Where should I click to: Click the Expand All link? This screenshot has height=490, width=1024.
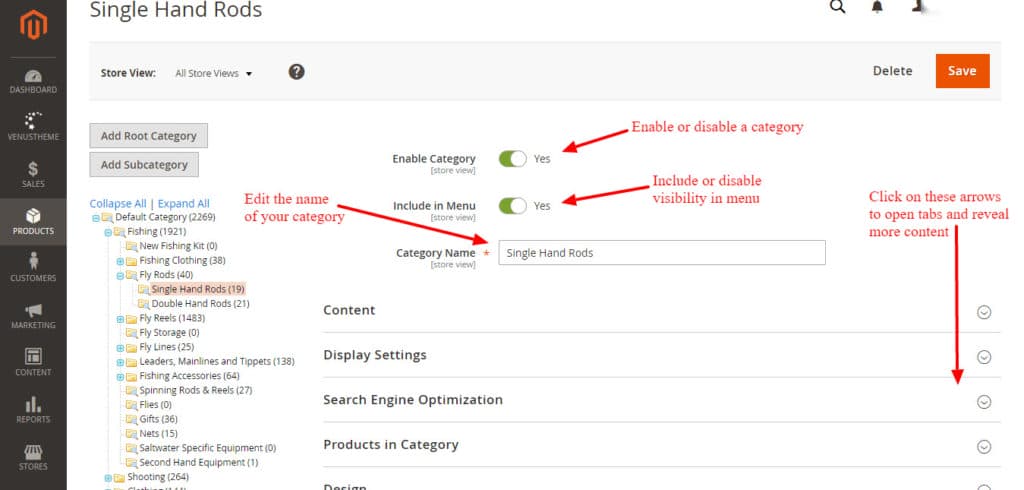(x=184, y=204)
